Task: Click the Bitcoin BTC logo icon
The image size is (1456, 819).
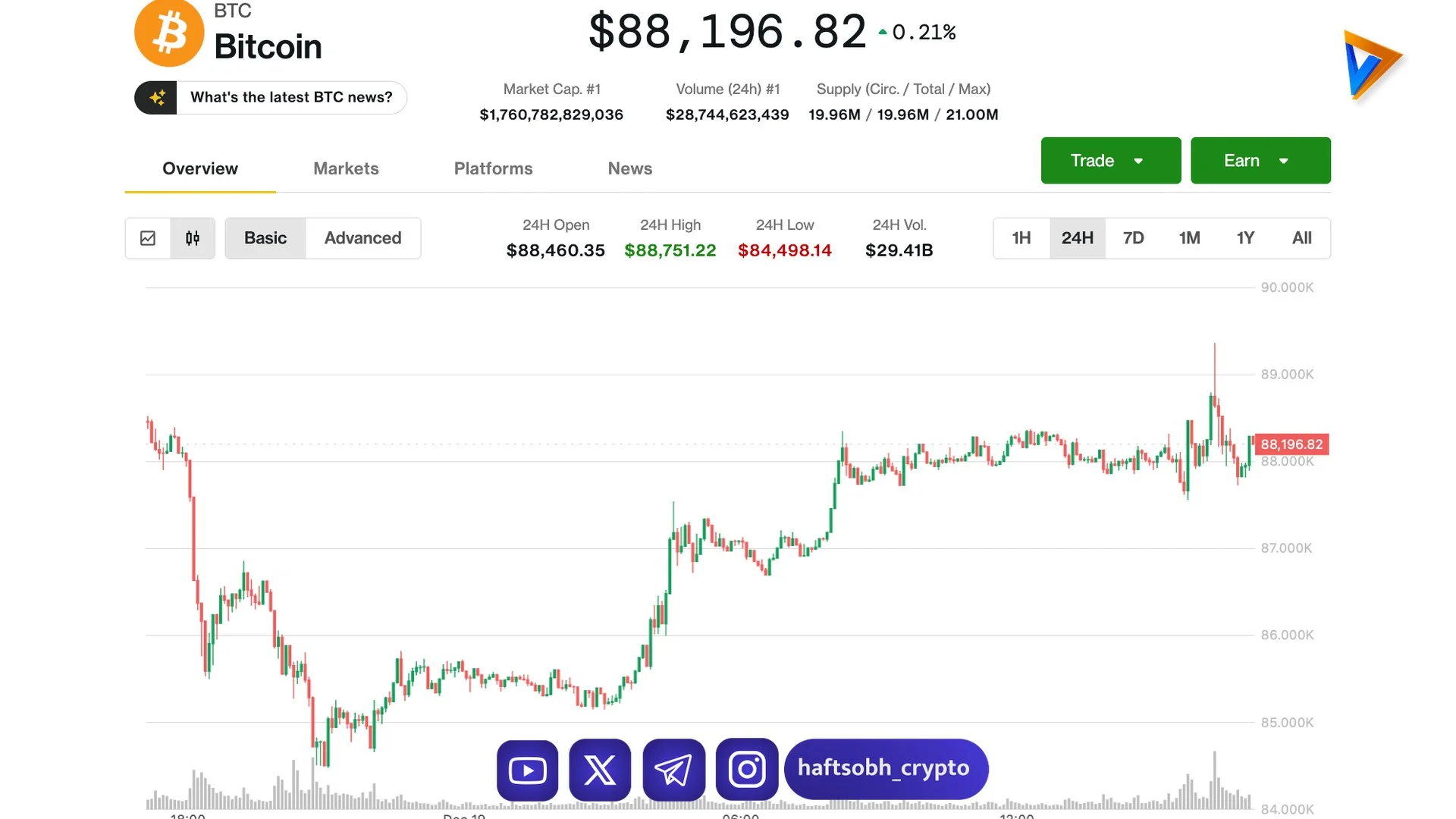Action: click(169, 33)
